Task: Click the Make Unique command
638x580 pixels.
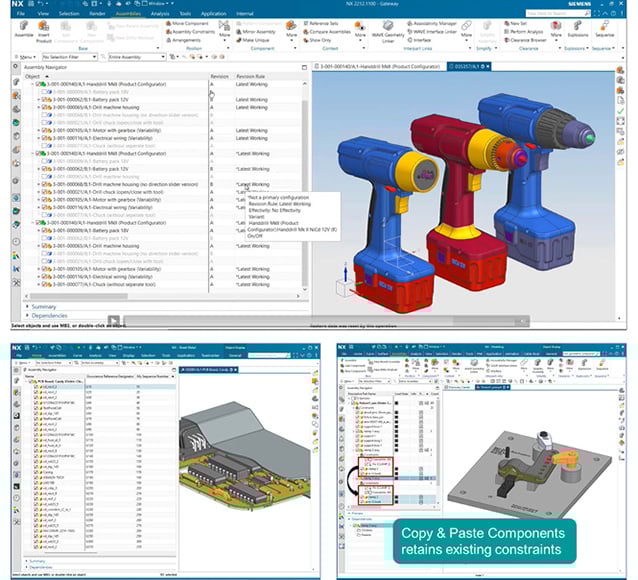Action: [x=253, y=40]
